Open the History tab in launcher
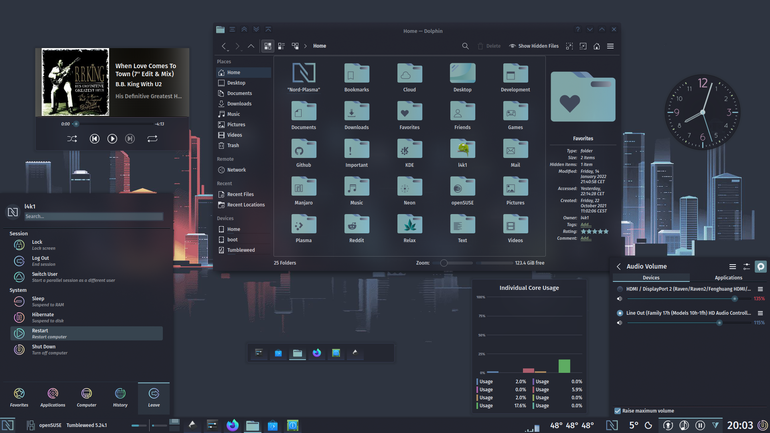Image resolution: width=770 pixels, height=433 pixels. pyautogui.click(x=120, y=398)
